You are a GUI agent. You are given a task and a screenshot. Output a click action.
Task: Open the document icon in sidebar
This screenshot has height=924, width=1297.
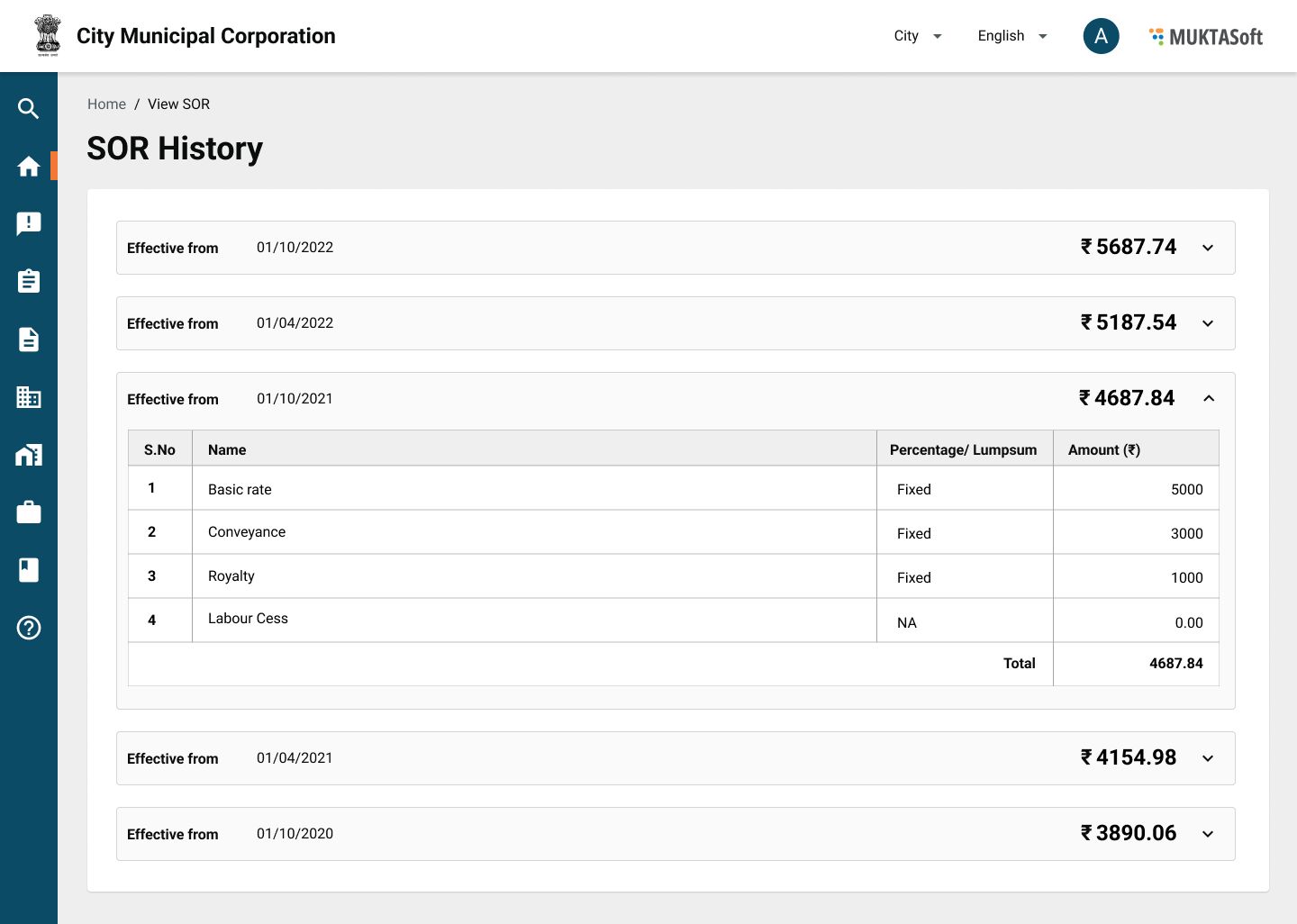pyautogui.click(x=28, y=340)
